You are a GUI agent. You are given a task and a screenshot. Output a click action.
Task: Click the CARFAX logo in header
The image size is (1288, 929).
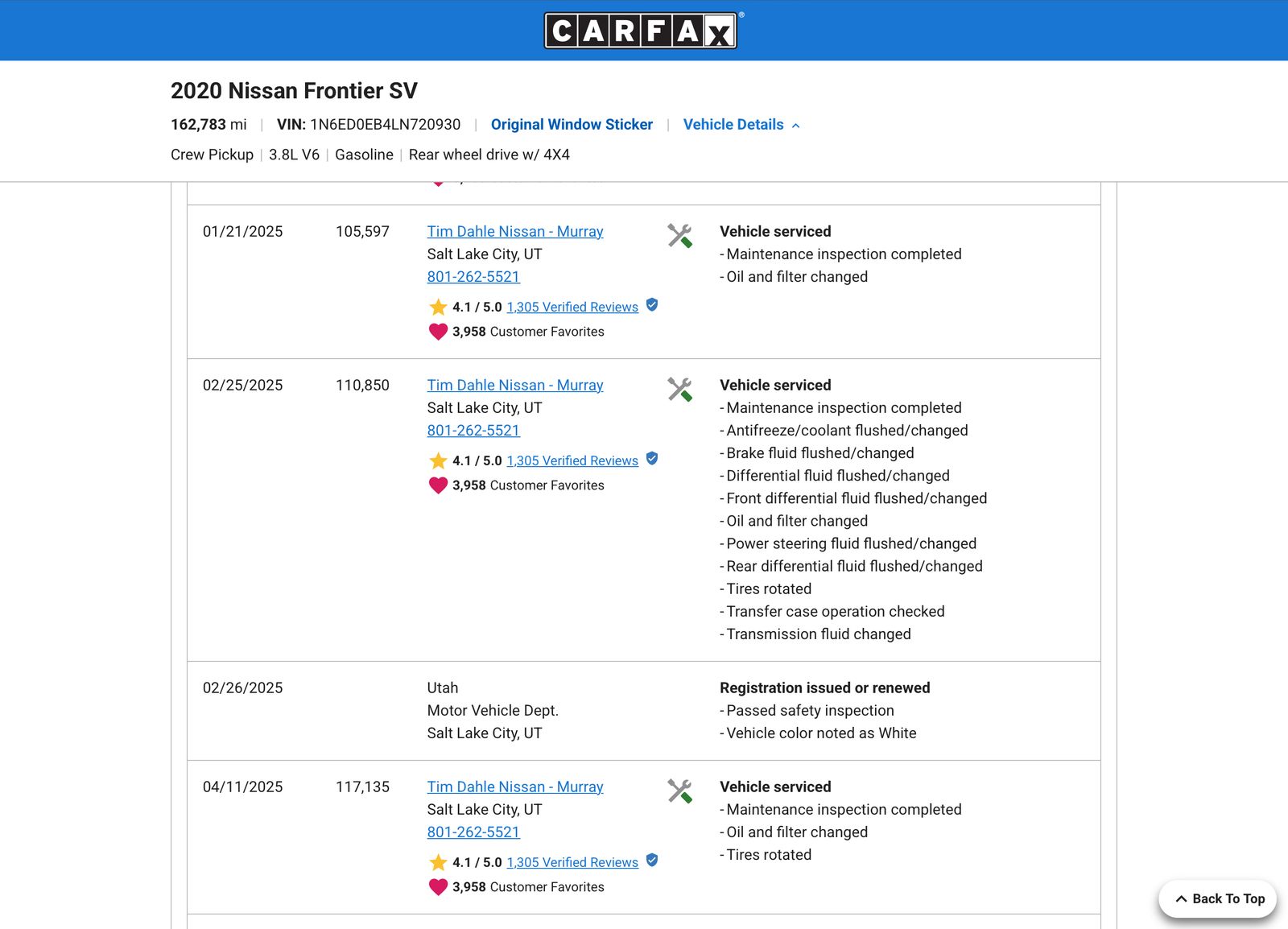(x=641, y=31)
